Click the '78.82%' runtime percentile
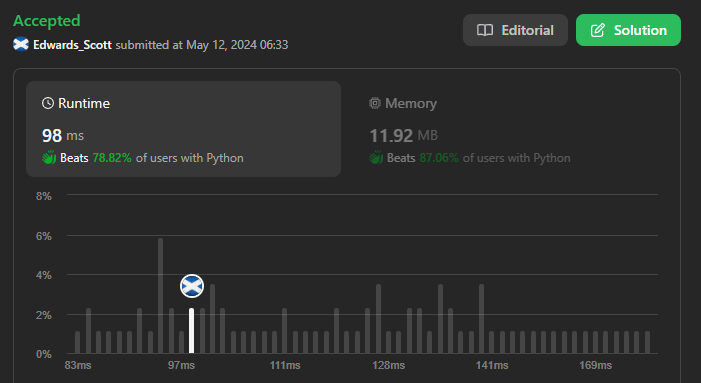The width and height of the screenshot is (701, 383). 112,158
